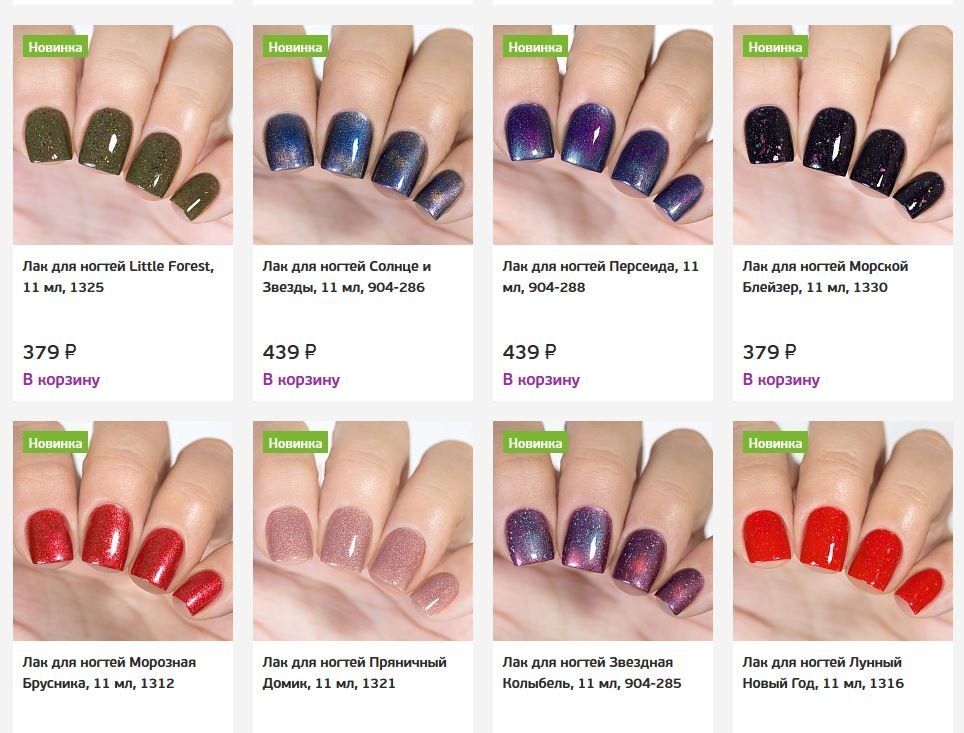This screenshot has height=733, width=964.
Task: Open Солнце и Звезды blue polish photo
Action: (x=363, y=135)
